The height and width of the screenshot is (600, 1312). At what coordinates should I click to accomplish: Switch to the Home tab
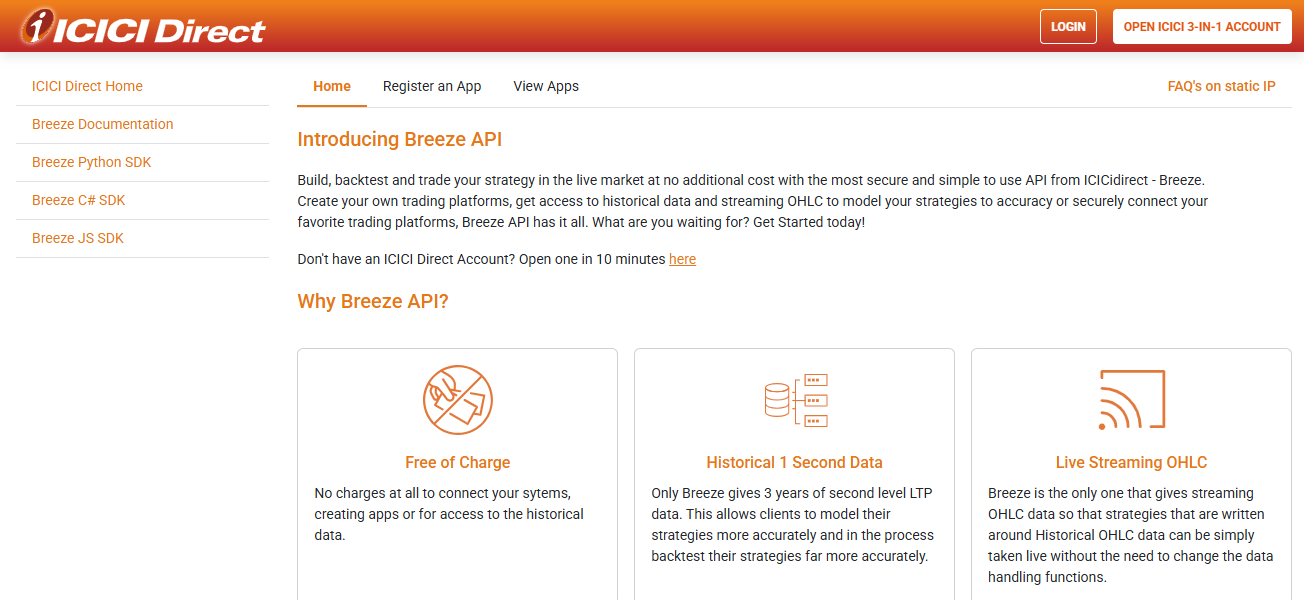tap(332, 86)
